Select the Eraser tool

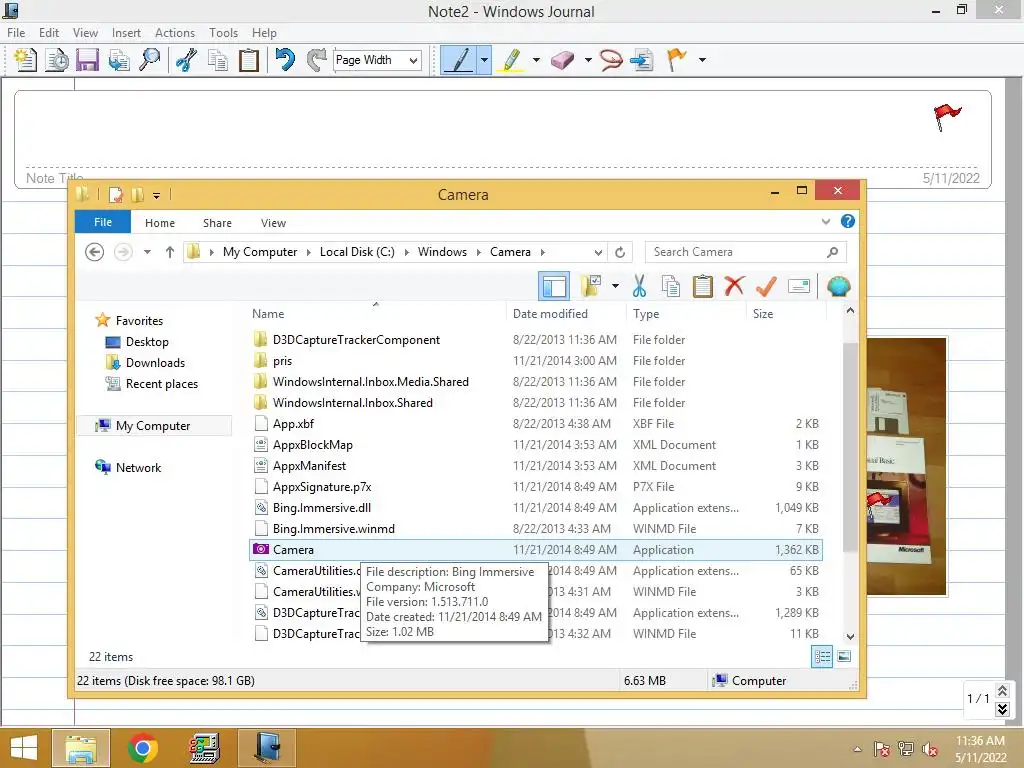click(x=562, y=60)
